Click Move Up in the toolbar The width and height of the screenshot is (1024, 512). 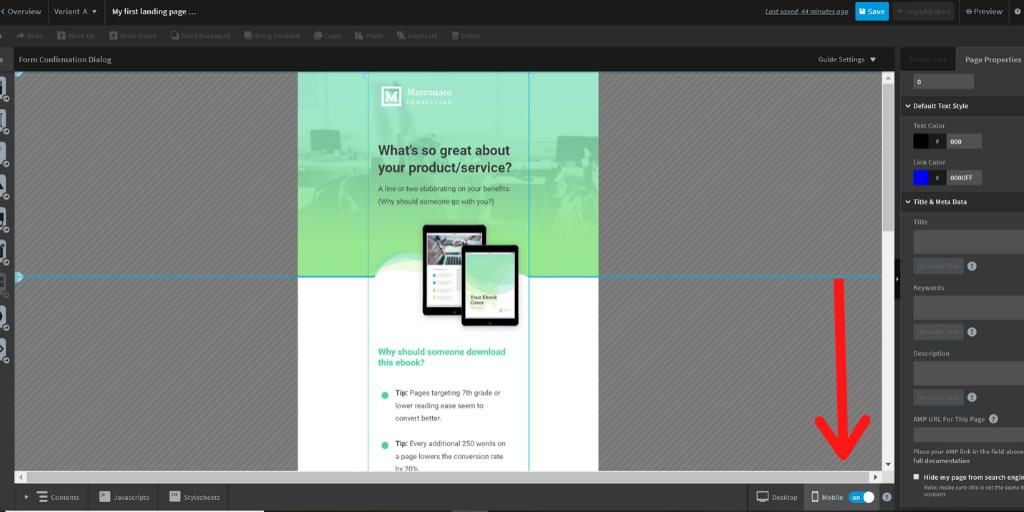[76, 36]
